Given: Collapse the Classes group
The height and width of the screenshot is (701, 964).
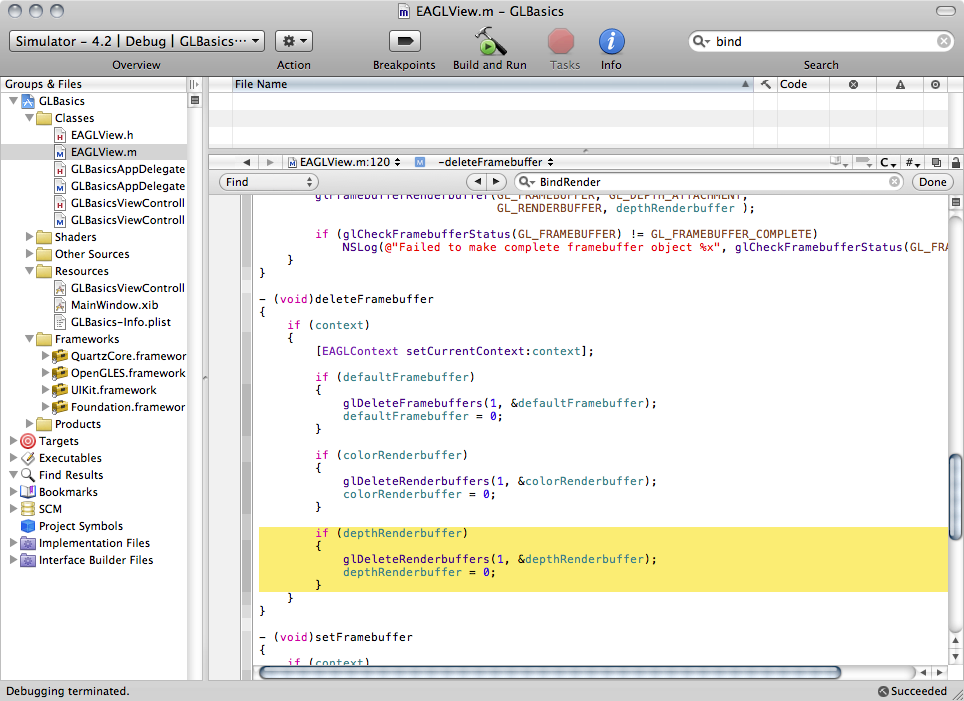Looking at the screenshot, I should pyautogui.click(x=29, y=117).
